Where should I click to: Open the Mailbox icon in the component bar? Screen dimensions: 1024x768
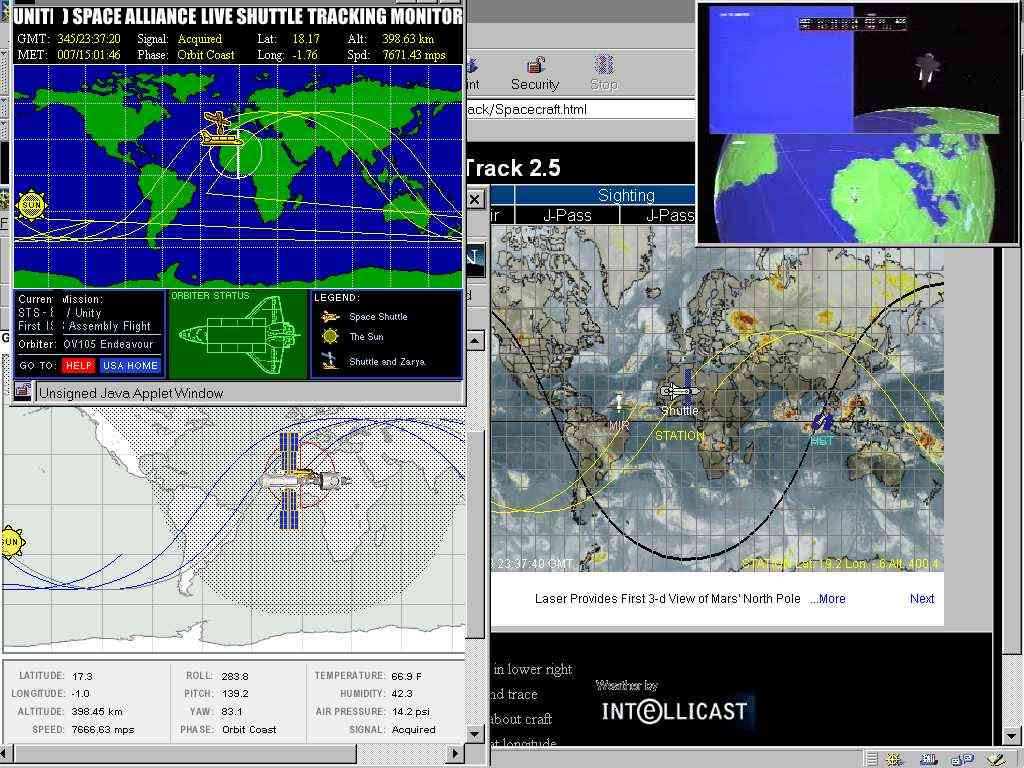point(927,759)
